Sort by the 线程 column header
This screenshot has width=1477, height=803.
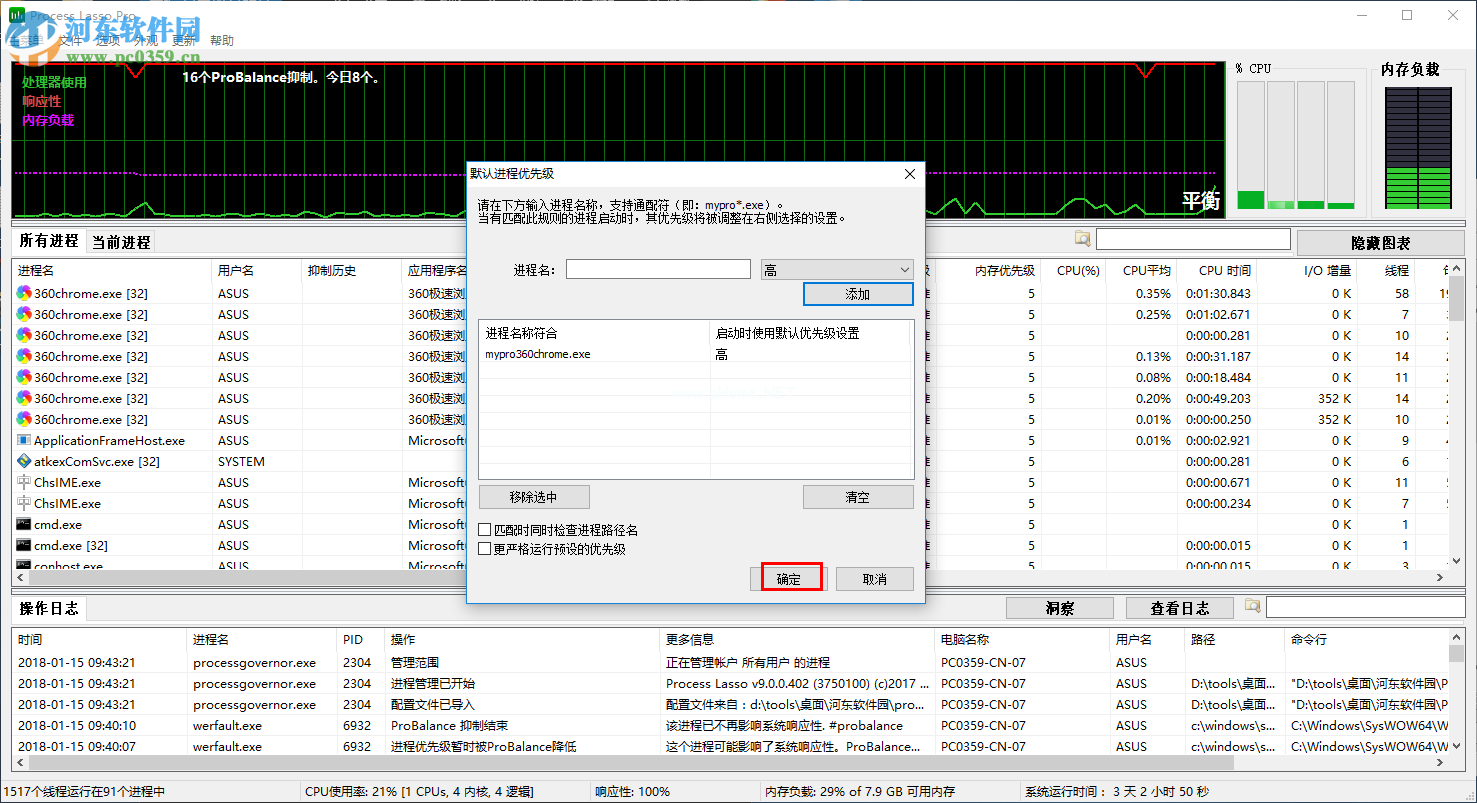tap(1386, 270)
